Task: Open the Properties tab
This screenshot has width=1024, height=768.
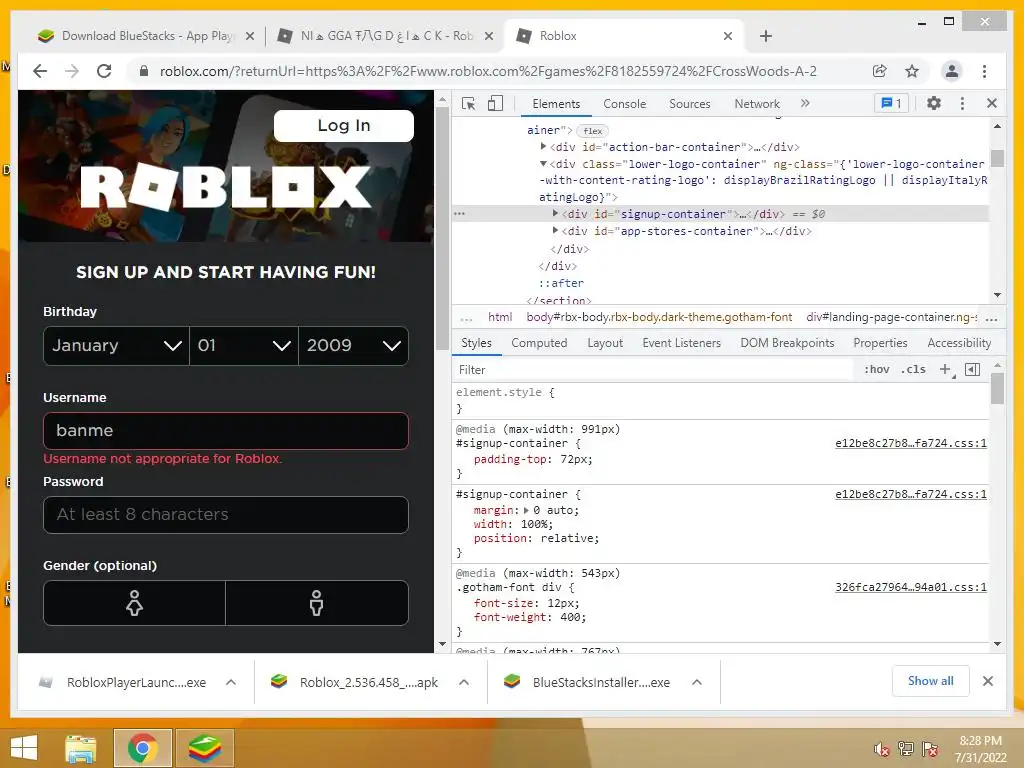Action: (x=880, y=343)
